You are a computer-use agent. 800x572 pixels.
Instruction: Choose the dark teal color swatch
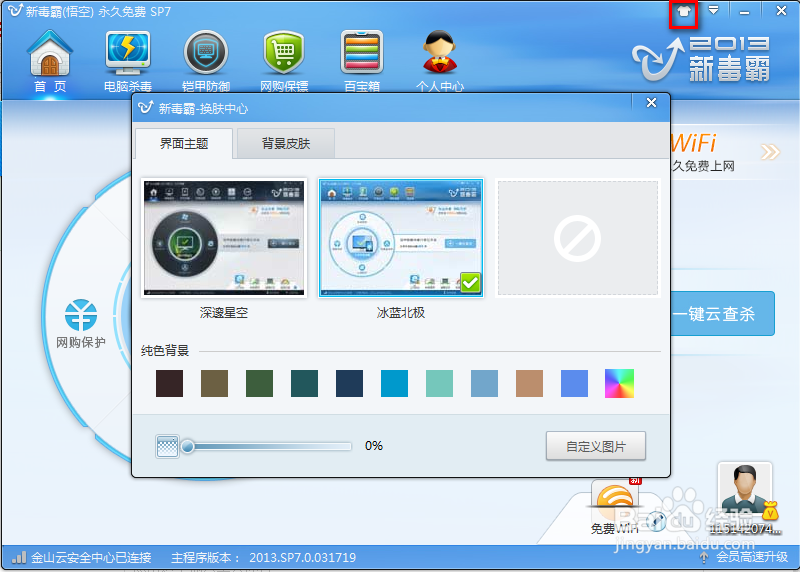click(x=304, y=383)
